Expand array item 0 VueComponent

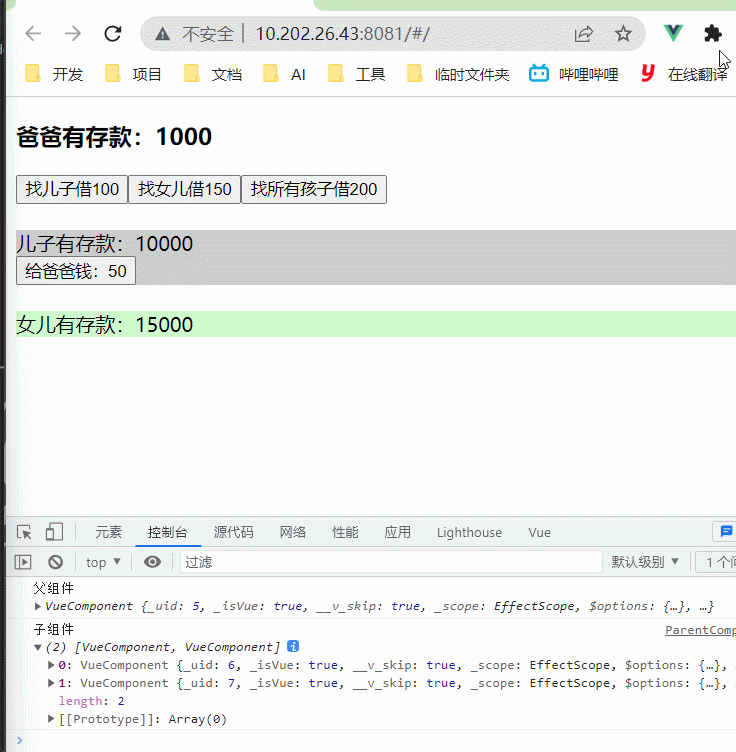pos(51,665)
